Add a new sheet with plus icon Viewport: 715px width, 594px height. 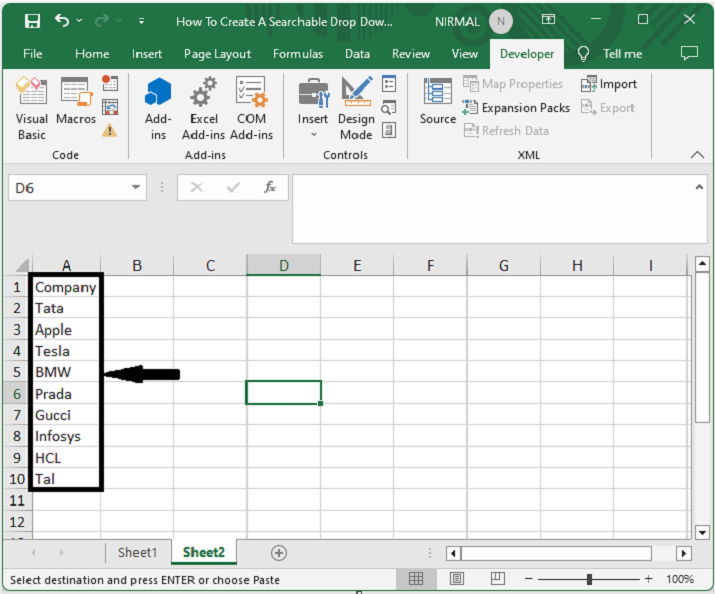(279, 553)
